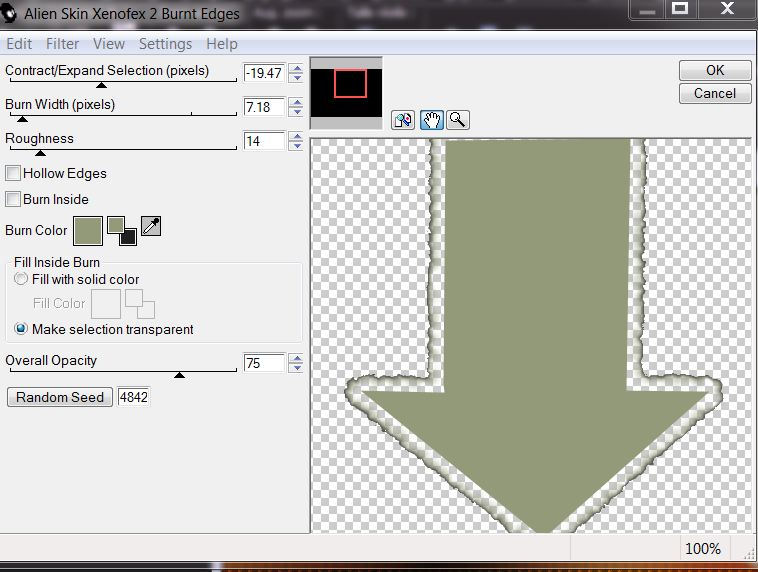This screenshot has height=572, width=758.
Task: Click the Contract/Expand Selection value field
Action: pos(264,73)
